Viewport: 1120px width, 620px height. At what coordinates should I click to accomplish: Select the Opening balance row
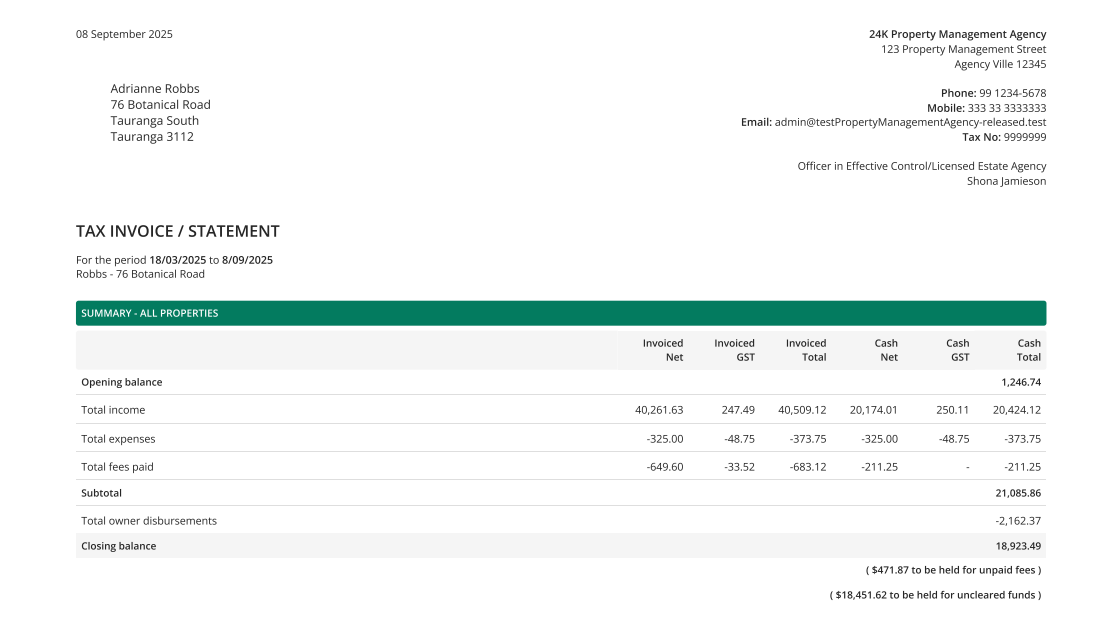(x=122, y=382)
